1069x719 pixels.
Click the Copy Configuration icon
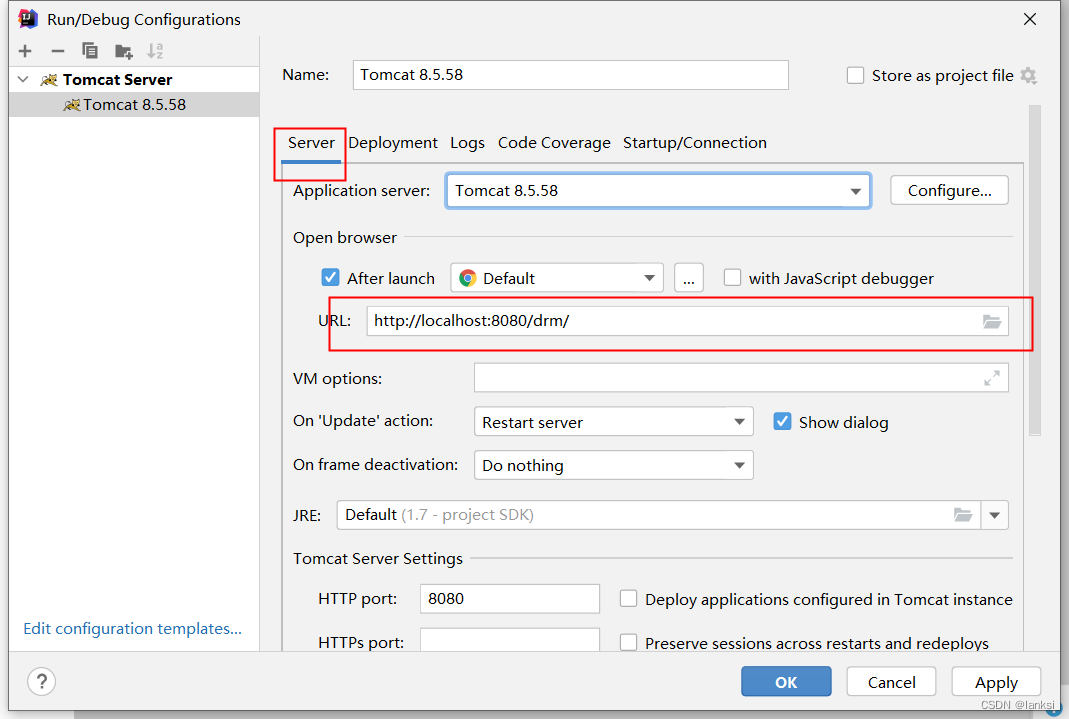click(90, 51)
